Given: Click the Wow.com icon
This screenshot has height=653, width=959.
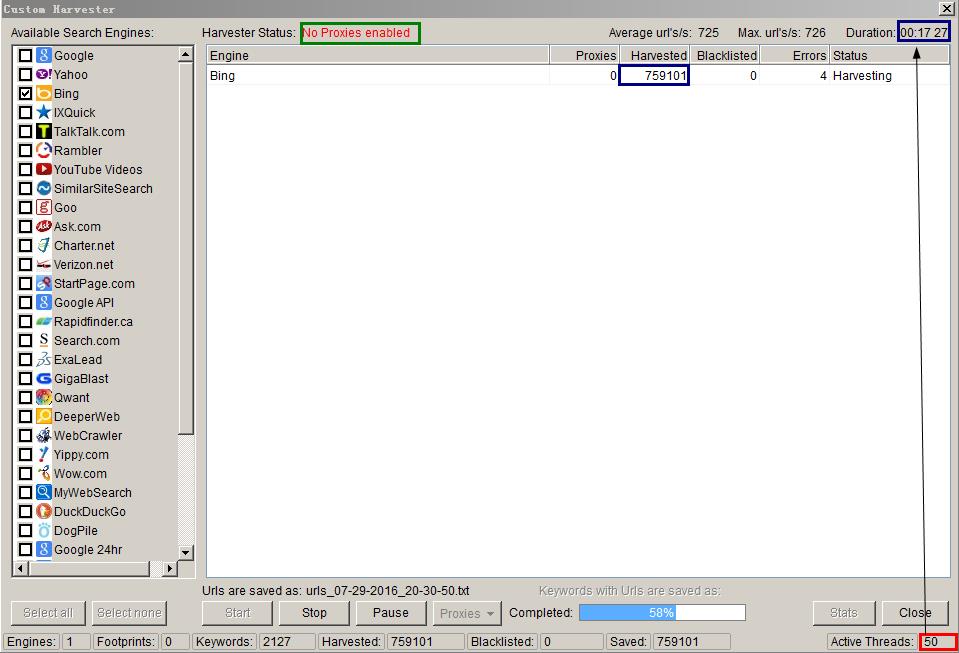Looking at the screenshot, I should pyautogui.click(x=43, y=473).
